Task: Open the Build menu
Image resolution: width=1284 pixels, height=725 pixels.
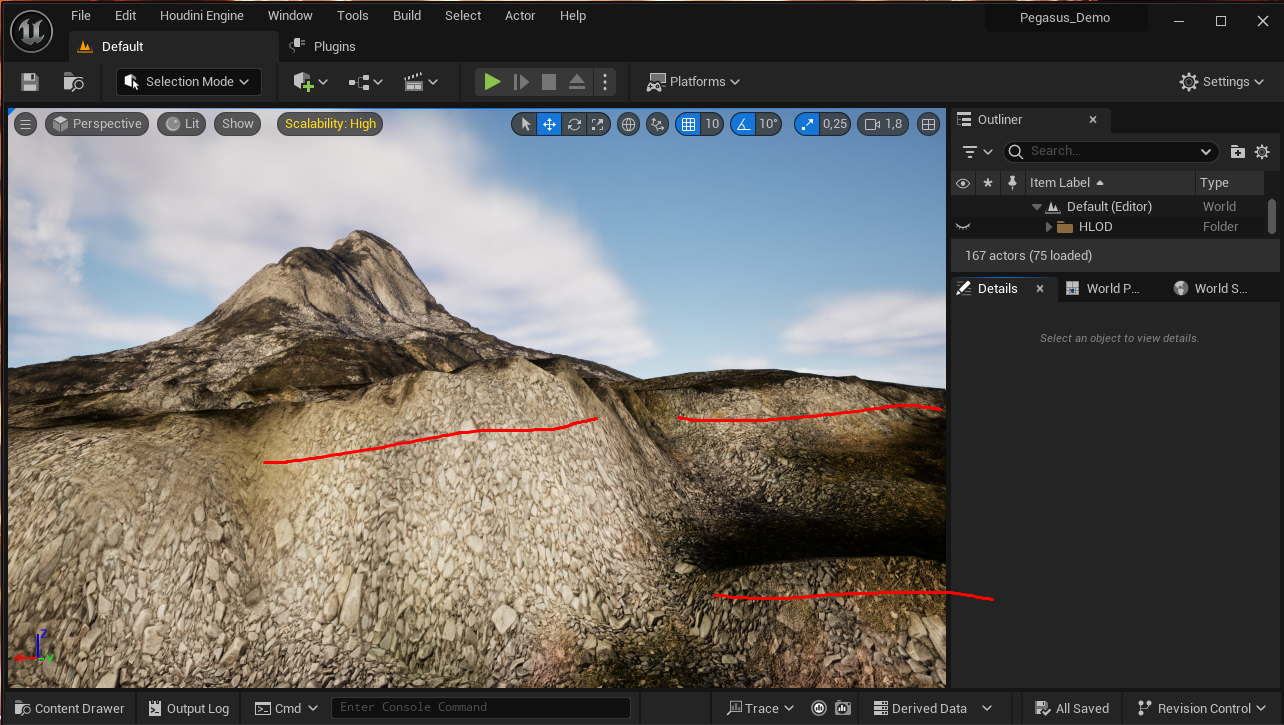Action: [407, 16]
